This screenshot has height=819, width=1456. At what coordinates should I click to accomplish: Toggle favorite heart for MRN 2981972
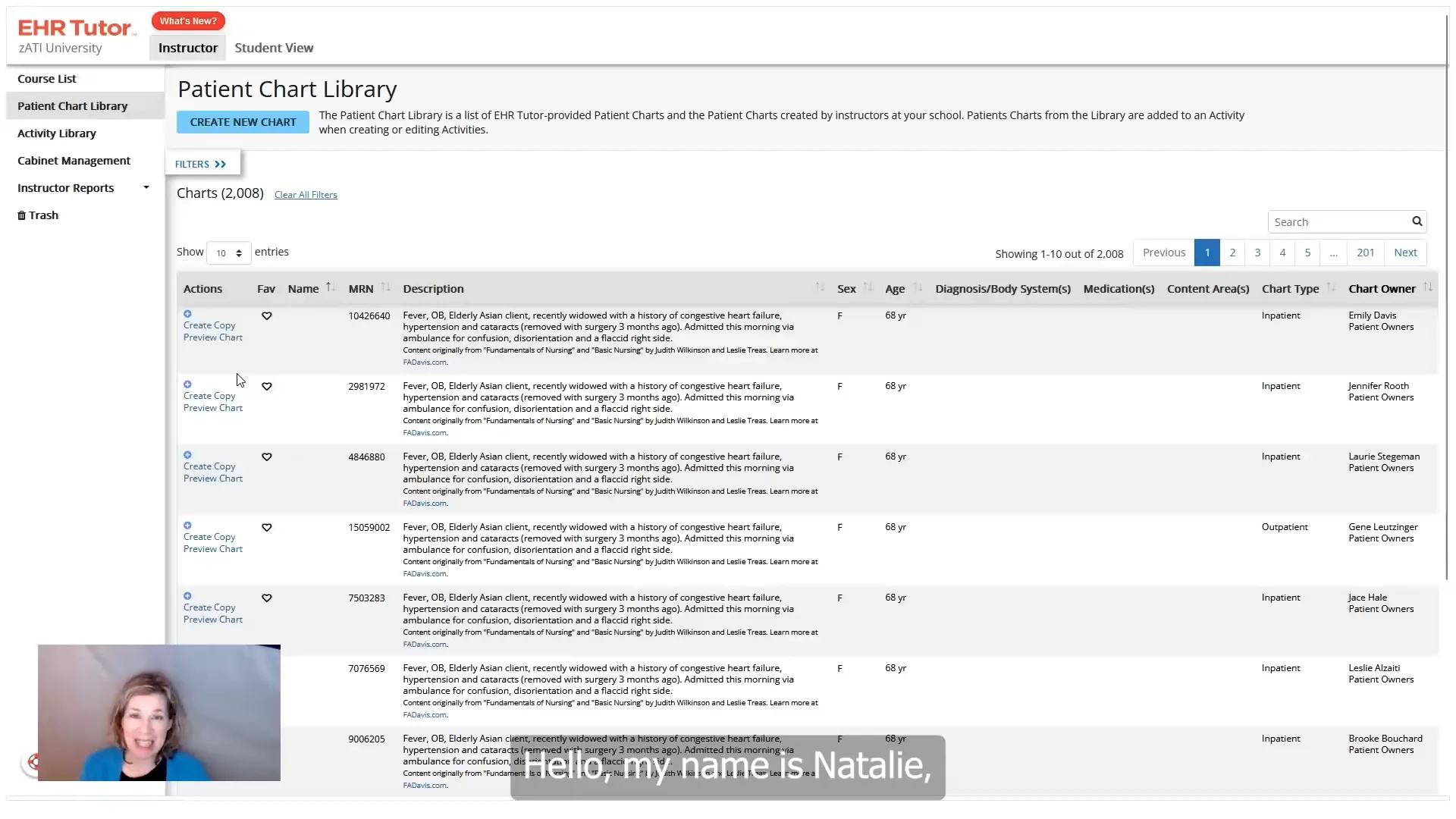click(267, 387)
